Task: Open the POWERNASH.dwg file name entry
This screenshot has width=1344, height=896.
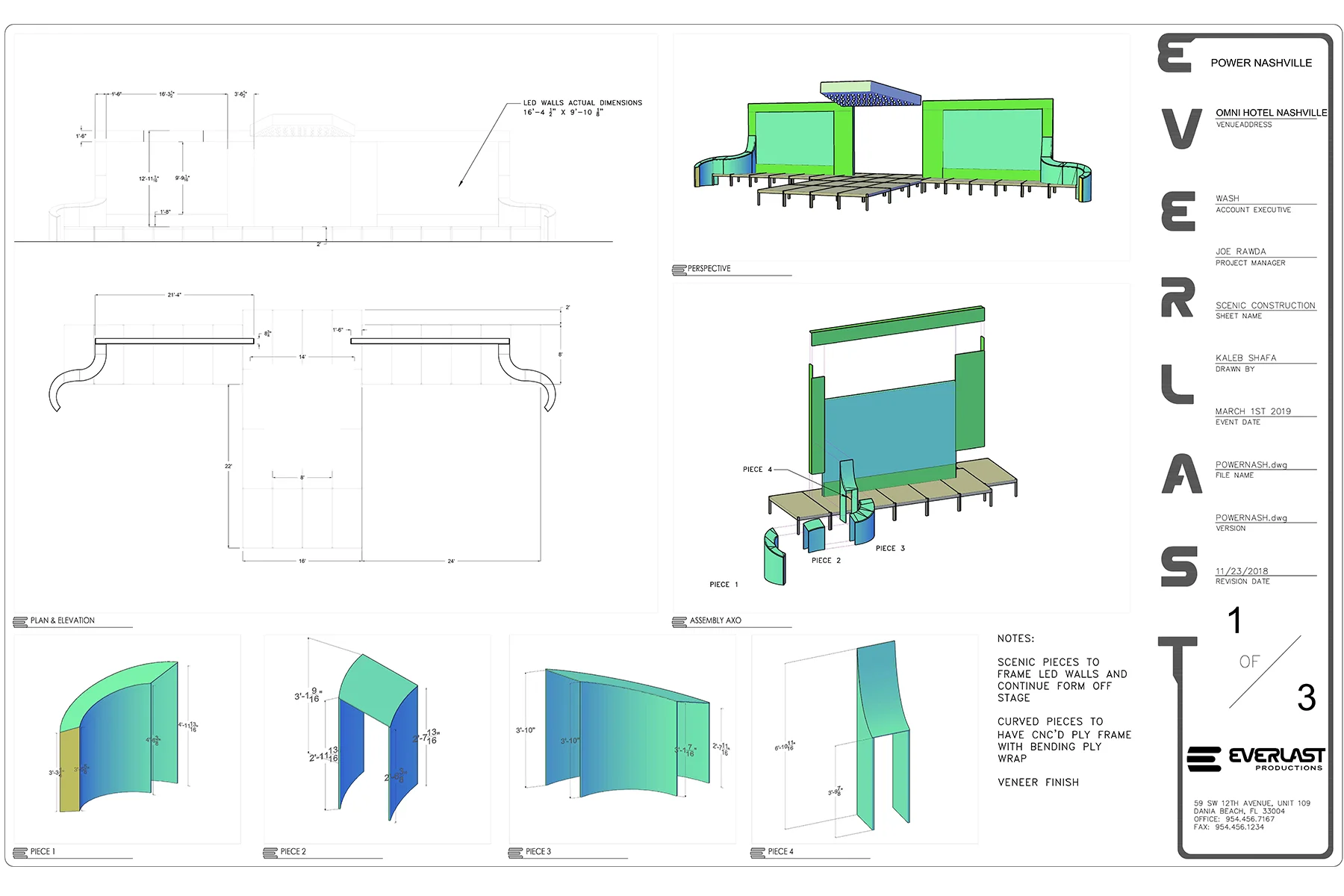Action: click(1250, 464)
